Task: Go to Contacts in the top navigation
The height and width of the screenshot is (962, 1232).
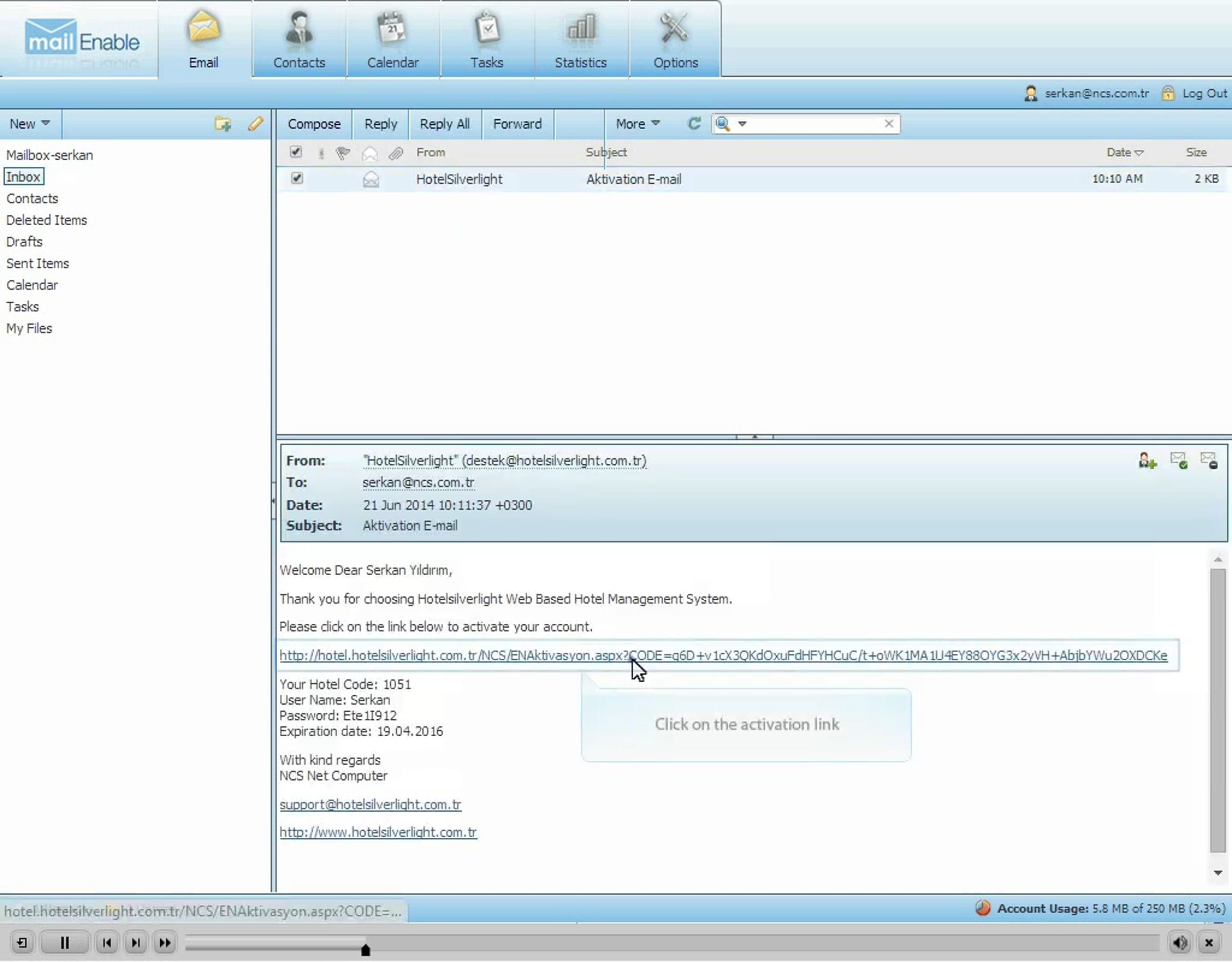Action: click(x=299, y=40)
